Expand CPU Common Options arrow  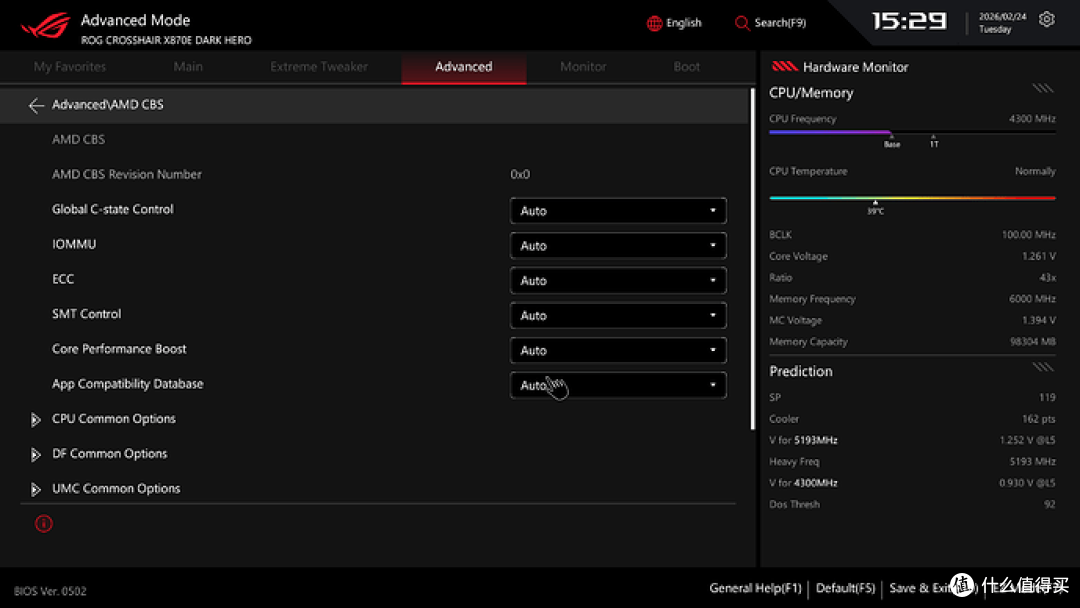click(35, 419)
